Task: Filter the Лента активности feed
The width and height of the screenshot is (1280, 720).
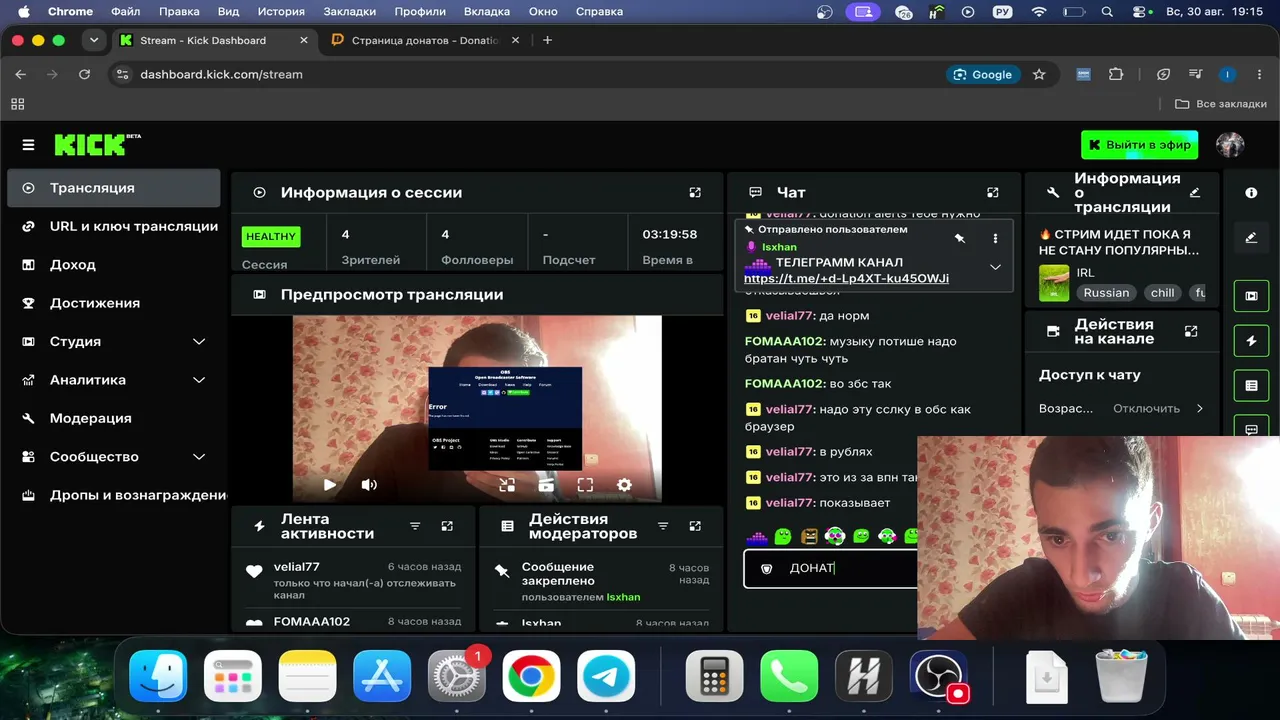Action: point(415,526)
